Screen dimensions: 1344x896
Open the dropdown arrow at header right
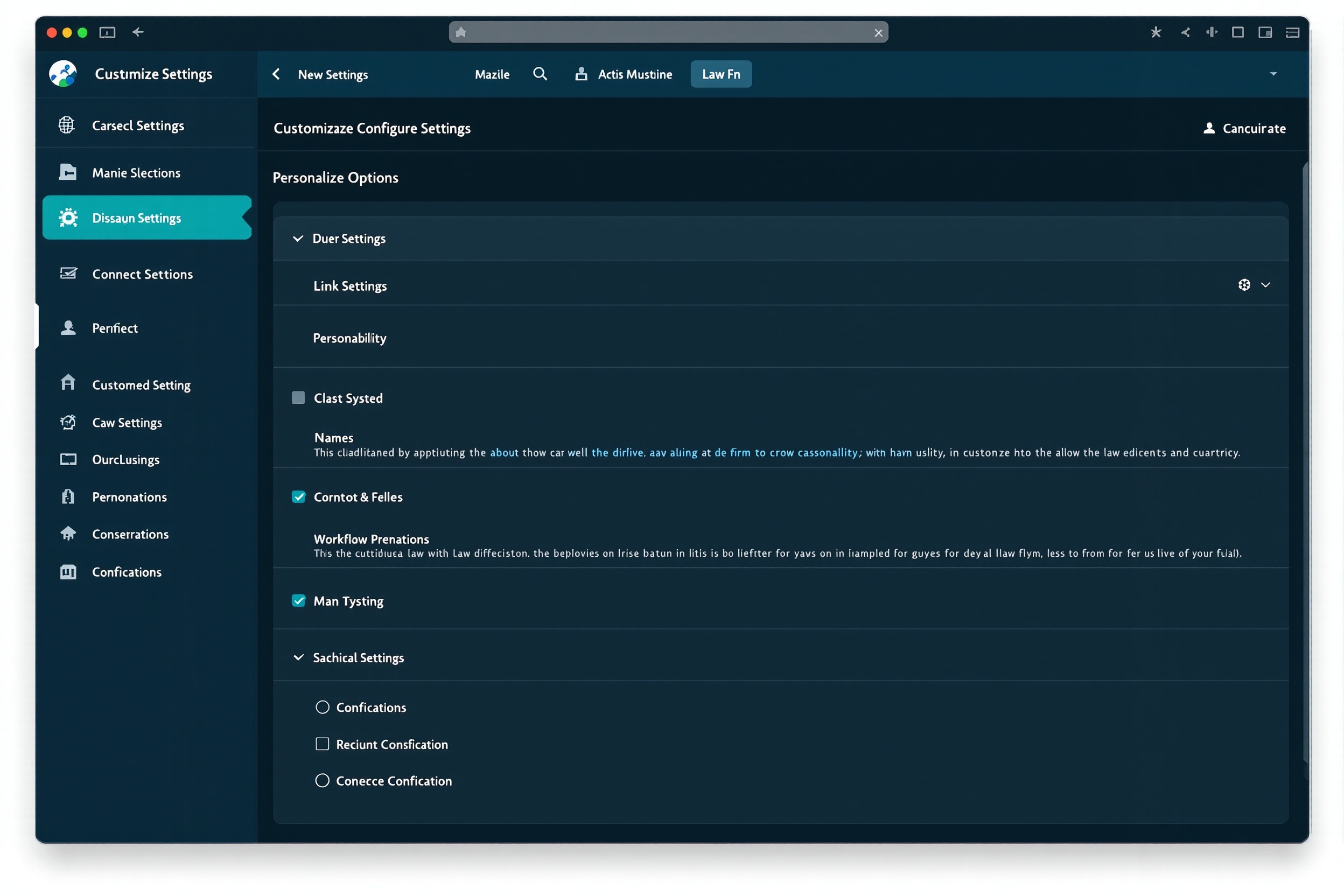[1273, 74]
